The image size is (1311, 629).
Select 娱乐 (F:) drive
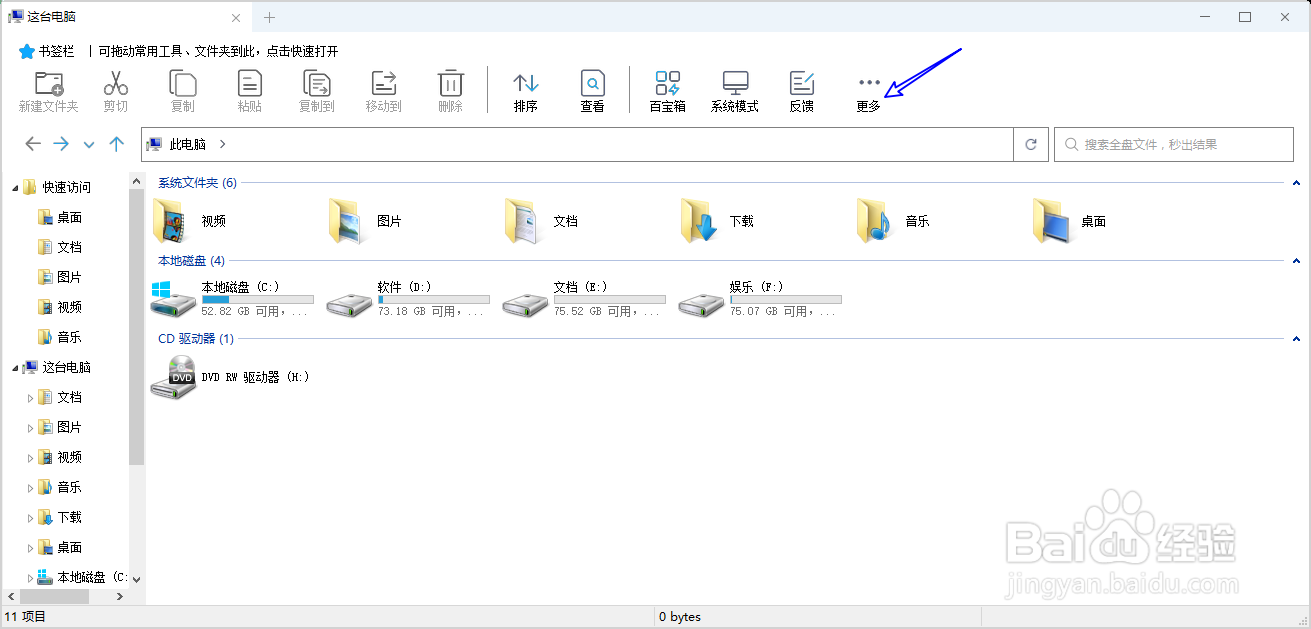pyautogui.click(x=761, y=299)
